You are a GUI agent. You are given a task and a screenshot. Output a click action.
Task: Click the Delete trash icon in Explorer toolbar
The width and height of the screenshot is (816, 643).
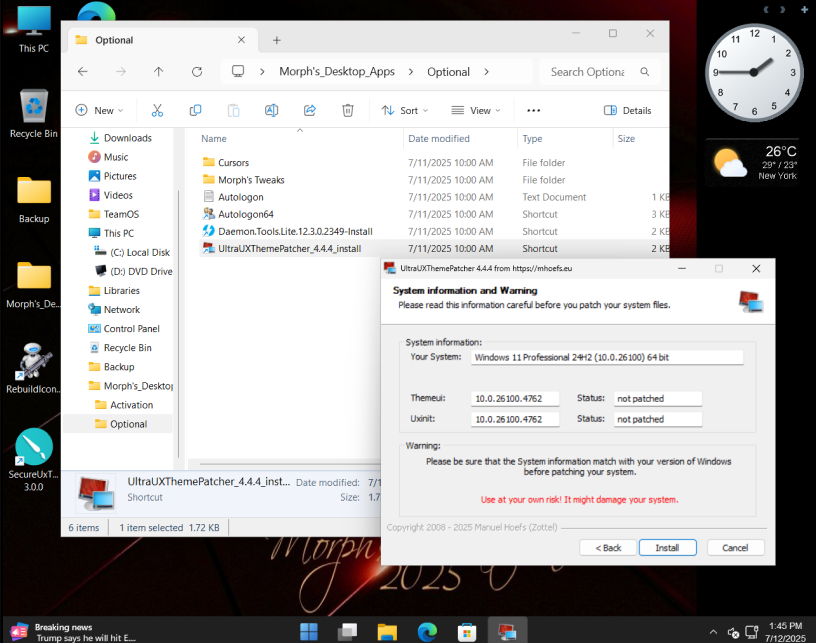[x=348, y=110]
